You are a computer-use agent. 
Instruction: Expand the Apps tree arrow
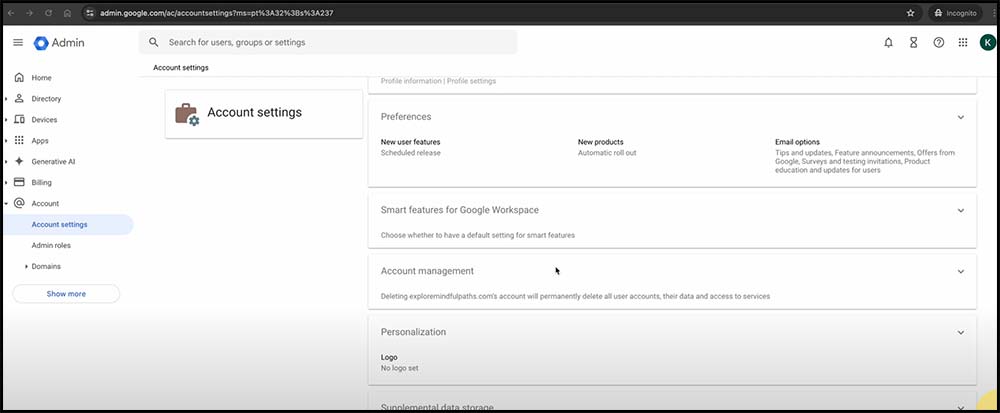pyautogui.click(x=6, y=141)
